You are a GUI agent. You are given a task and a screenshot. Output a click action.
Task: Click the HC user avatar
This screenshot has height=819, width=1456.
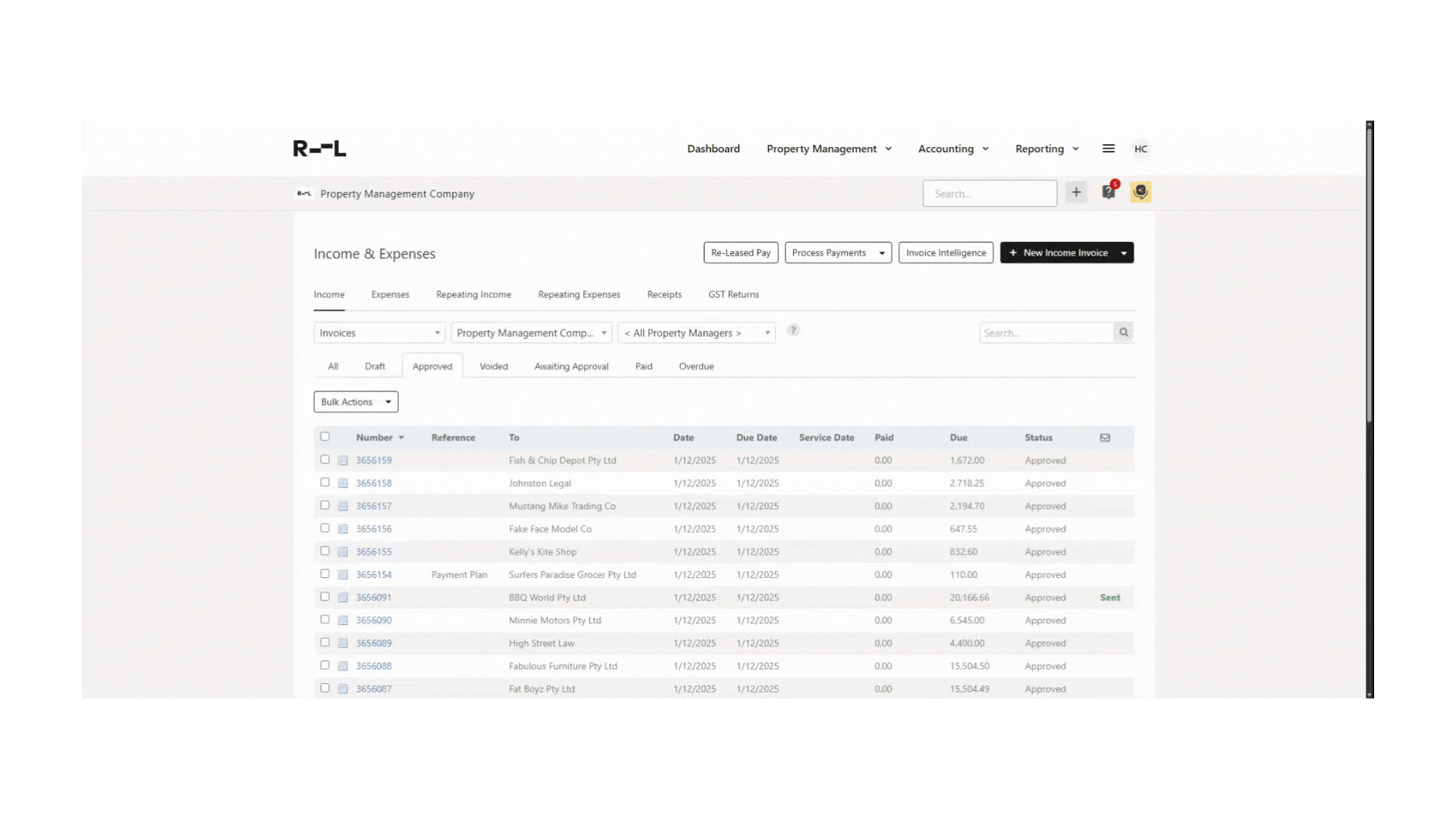coord(1141,149)
